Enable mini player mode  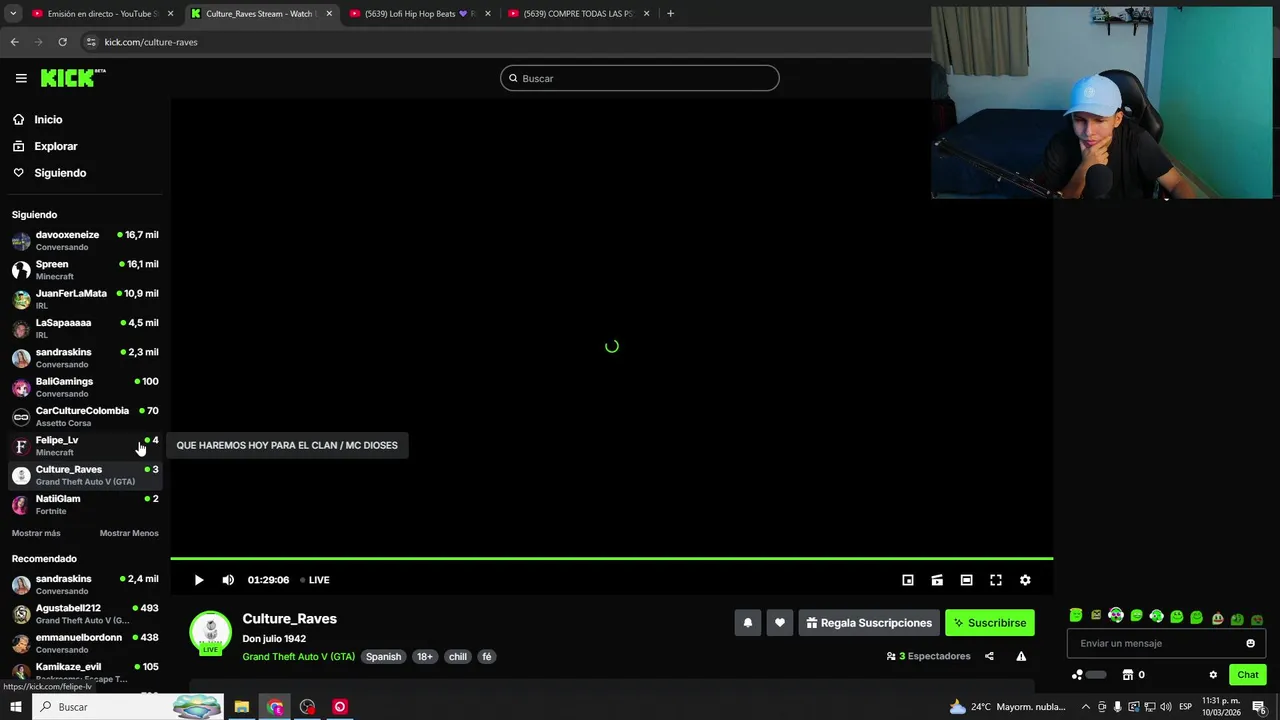pyautogui.click(x=908, y=580)
